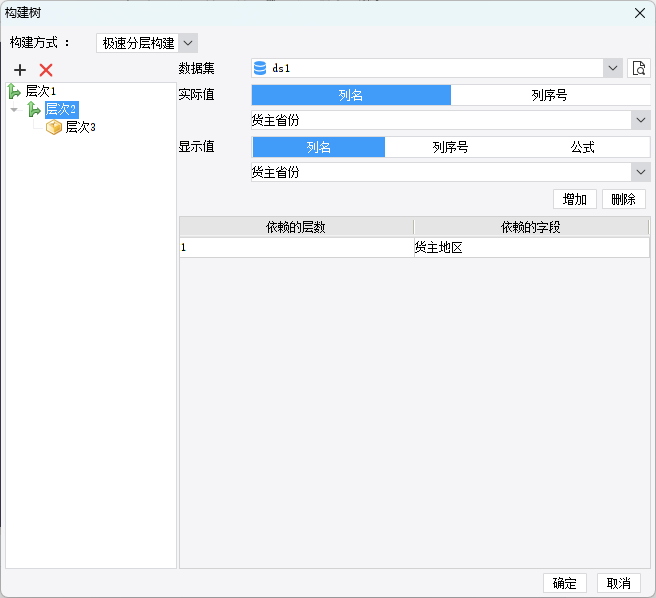Click the 依赖的层数 column header

point(296,227)
